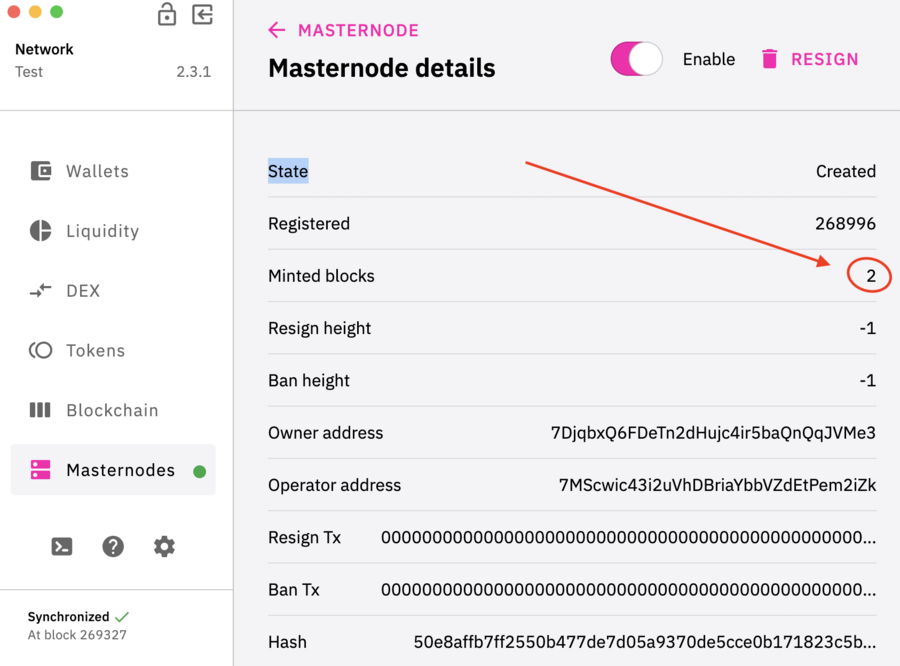Click the Tokens coin icon
Image resolution: width=900 pixels, height=666 pixels.
tap(41, 350)
